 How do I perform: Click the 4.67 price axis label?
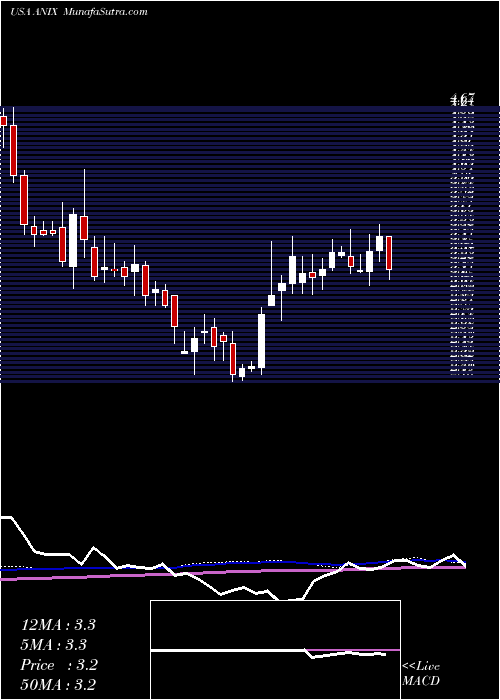coord(463,98)
